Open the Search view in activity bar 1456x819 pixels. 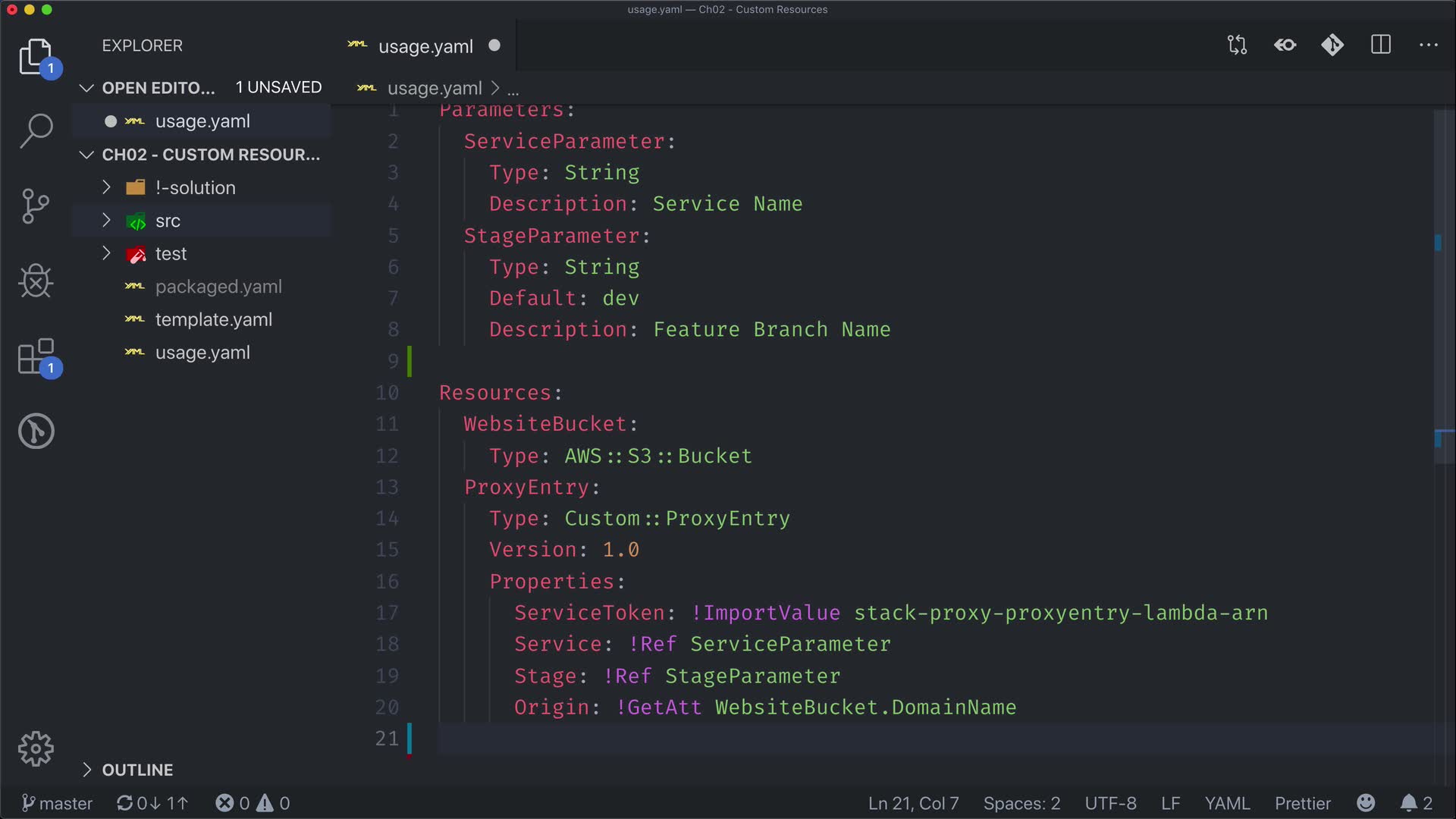[36, 130]
